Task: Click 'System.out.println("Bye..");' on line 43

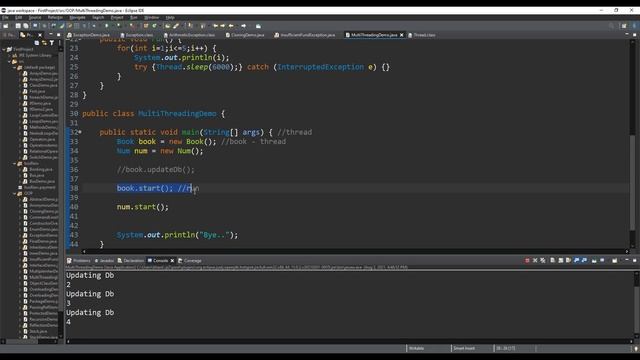Action: pos(177,235)
